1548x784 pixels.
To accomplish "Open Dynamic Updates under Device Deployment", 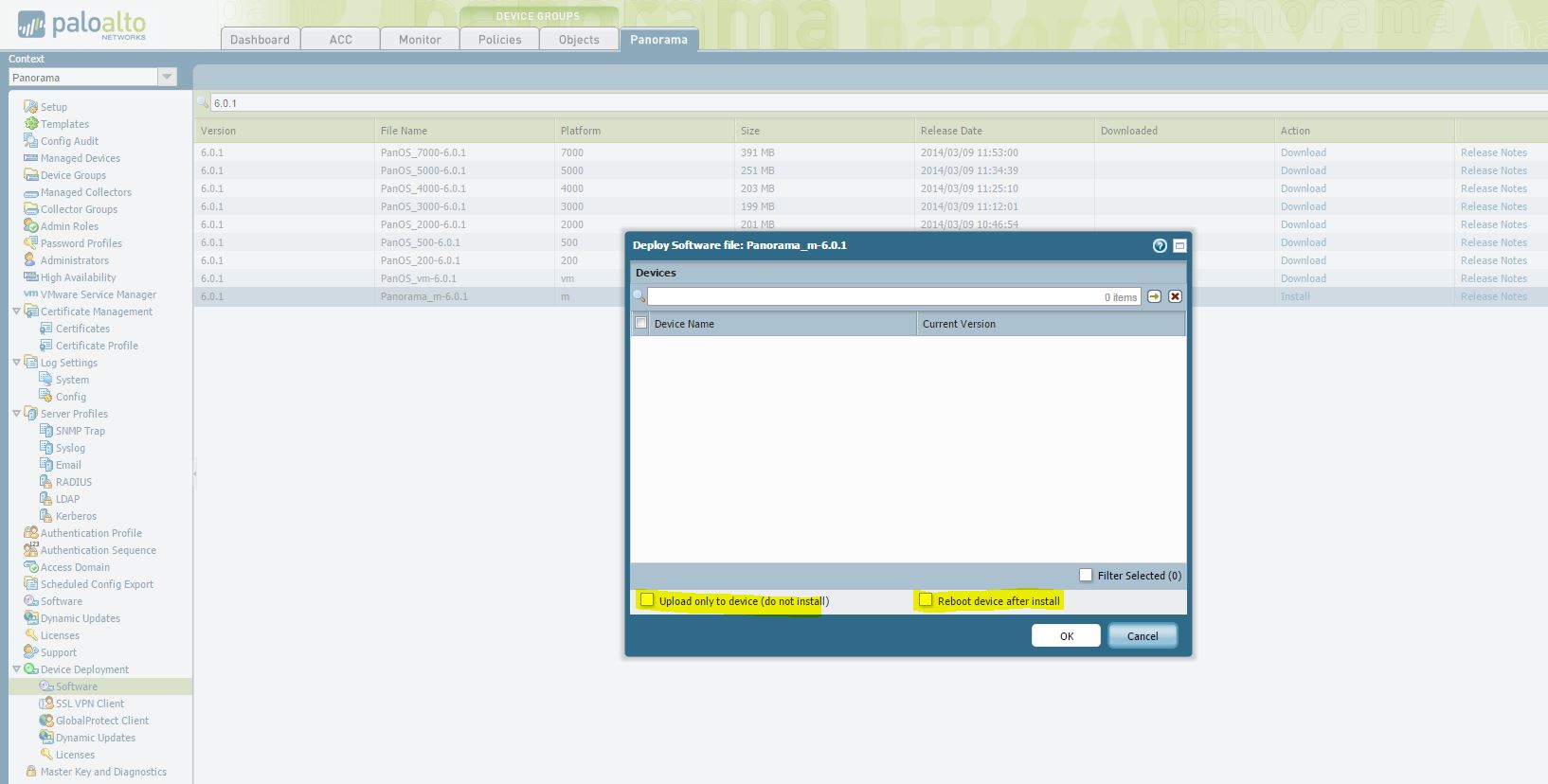I will [96, 738].
